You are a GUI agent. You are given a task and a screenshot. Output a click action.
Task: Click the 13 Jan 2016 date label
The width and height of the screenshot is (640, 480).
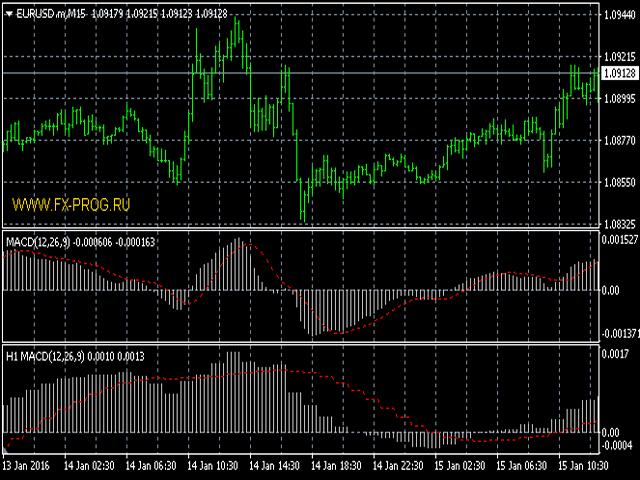27,467
